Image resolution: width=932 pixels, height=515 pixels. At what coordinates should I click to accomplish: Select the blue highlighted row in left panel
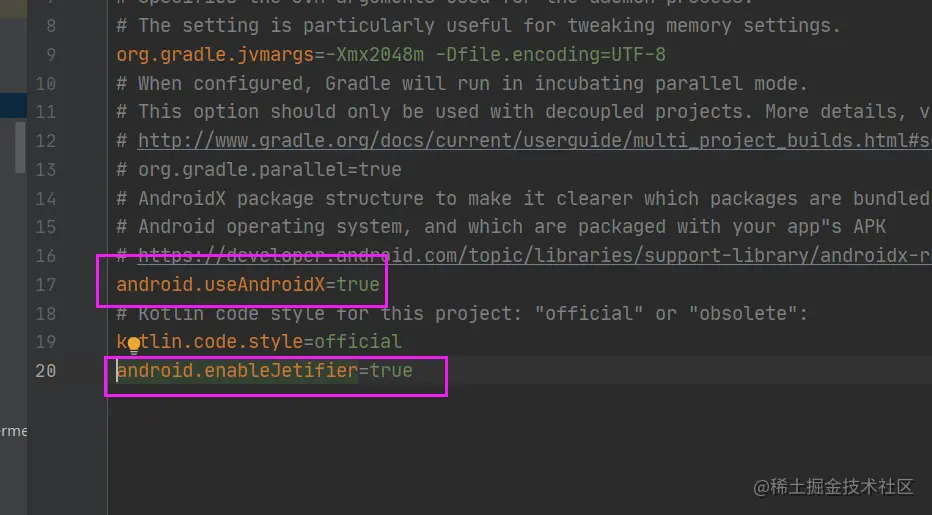[10, 104]
